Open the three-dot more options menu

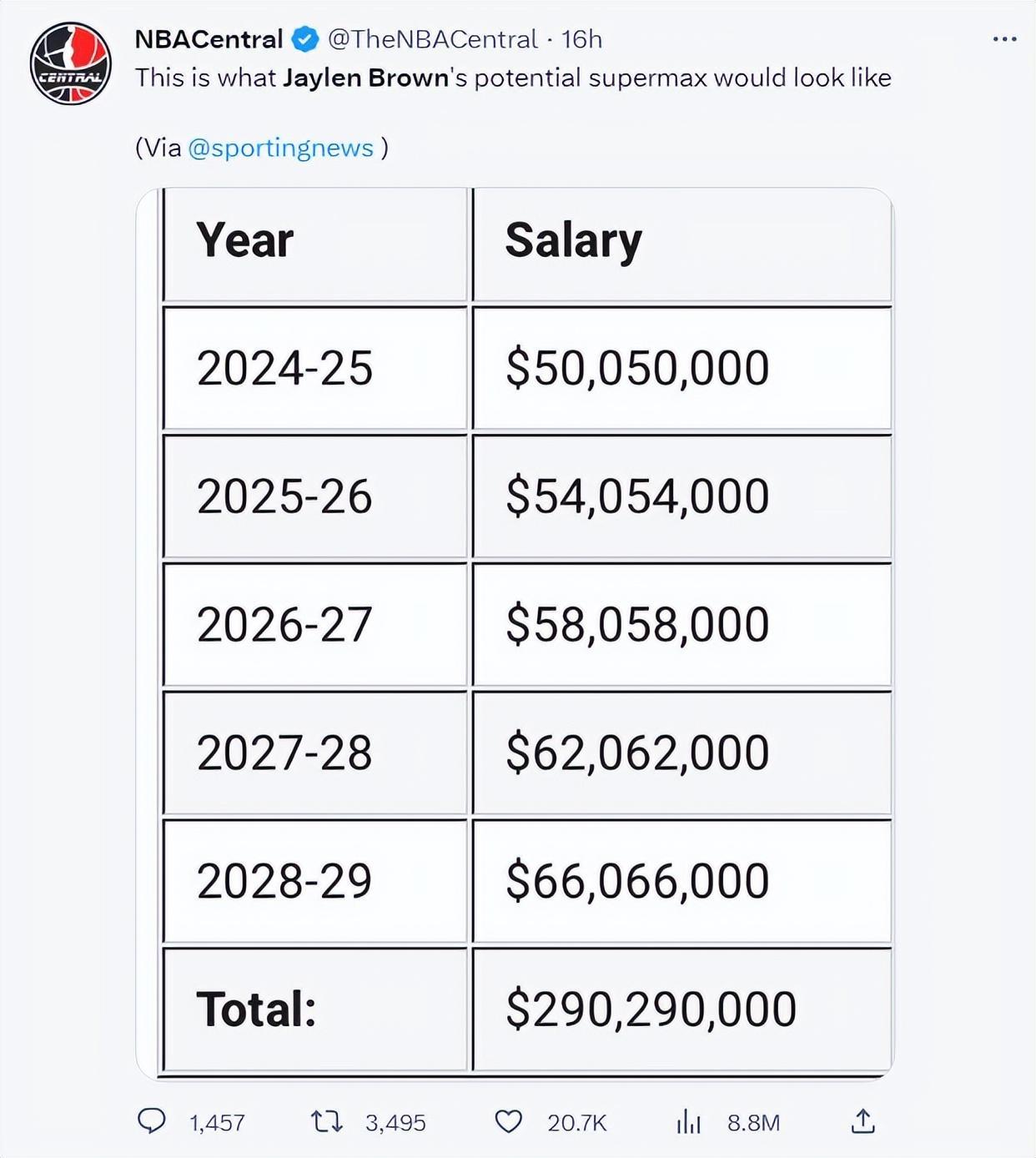pos(1004,39)
